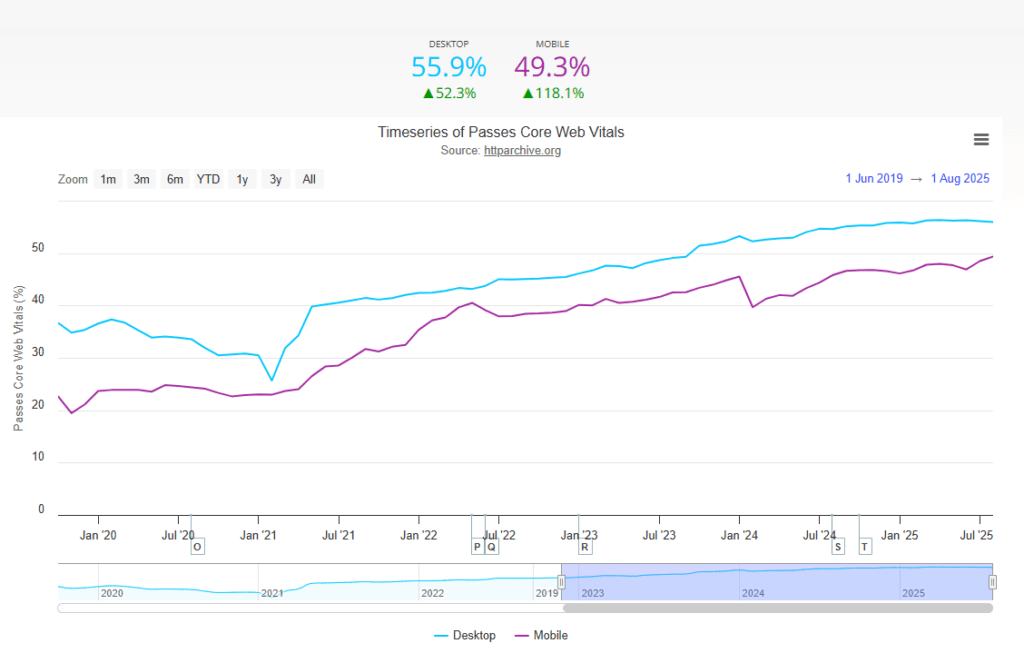The height and width of the screenshot is (663, 1024).
Task: Click the flag marker labeled O
Action: click(x=197, y=547)
